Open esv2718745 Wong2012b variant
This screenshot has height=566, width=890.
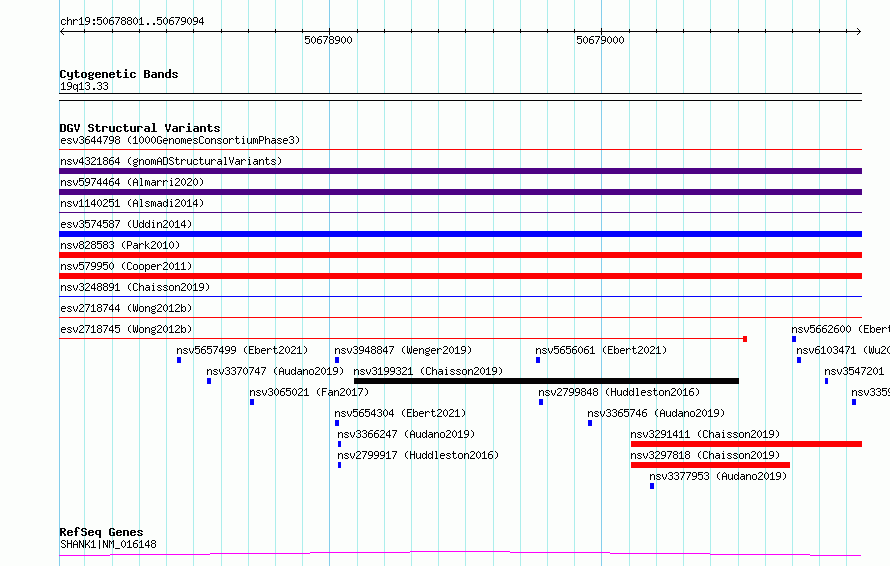click(x=126, y=329)
